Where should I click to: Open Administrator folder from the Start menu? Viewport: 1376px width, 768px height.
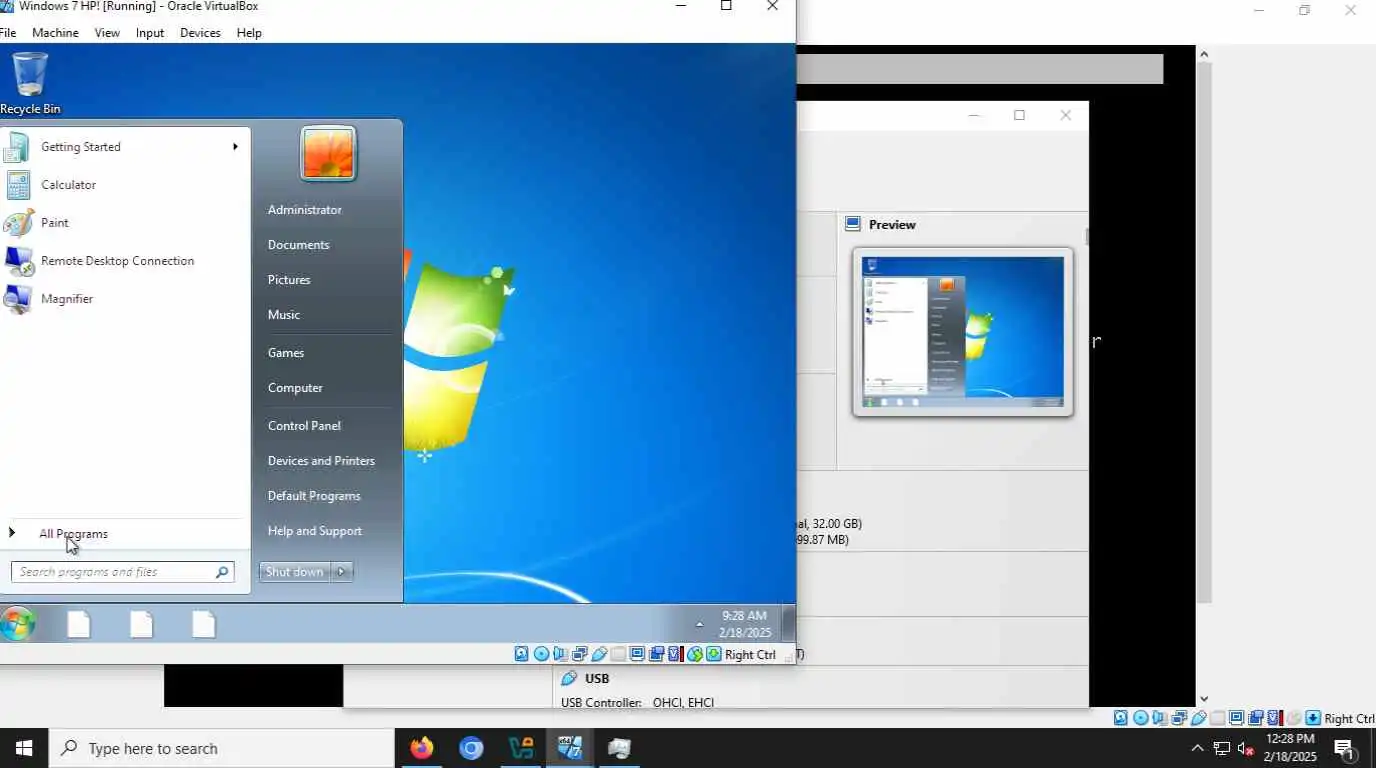[305, 210]
